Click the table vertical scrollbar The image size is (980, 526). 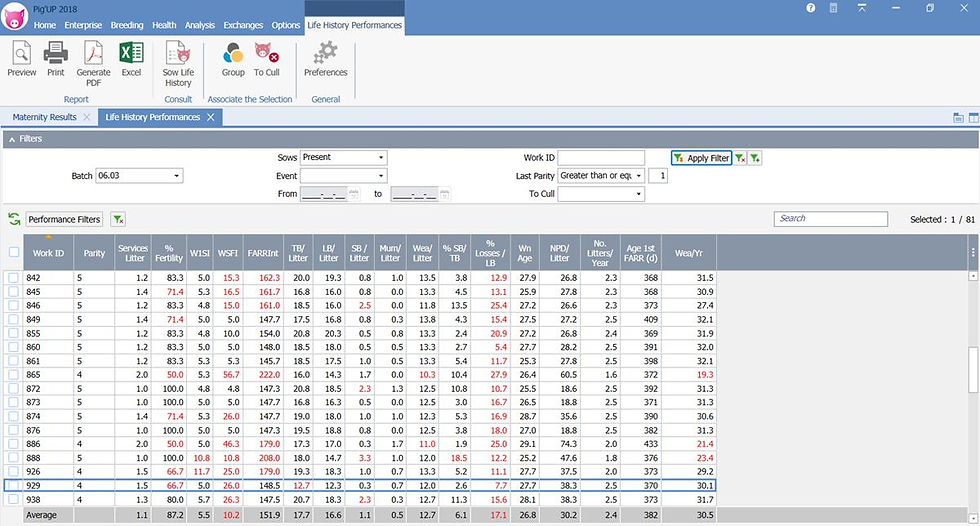[972, 370]
